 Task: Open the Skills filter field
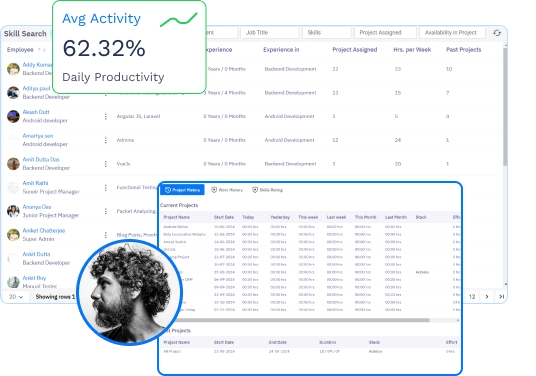point(327,33)
